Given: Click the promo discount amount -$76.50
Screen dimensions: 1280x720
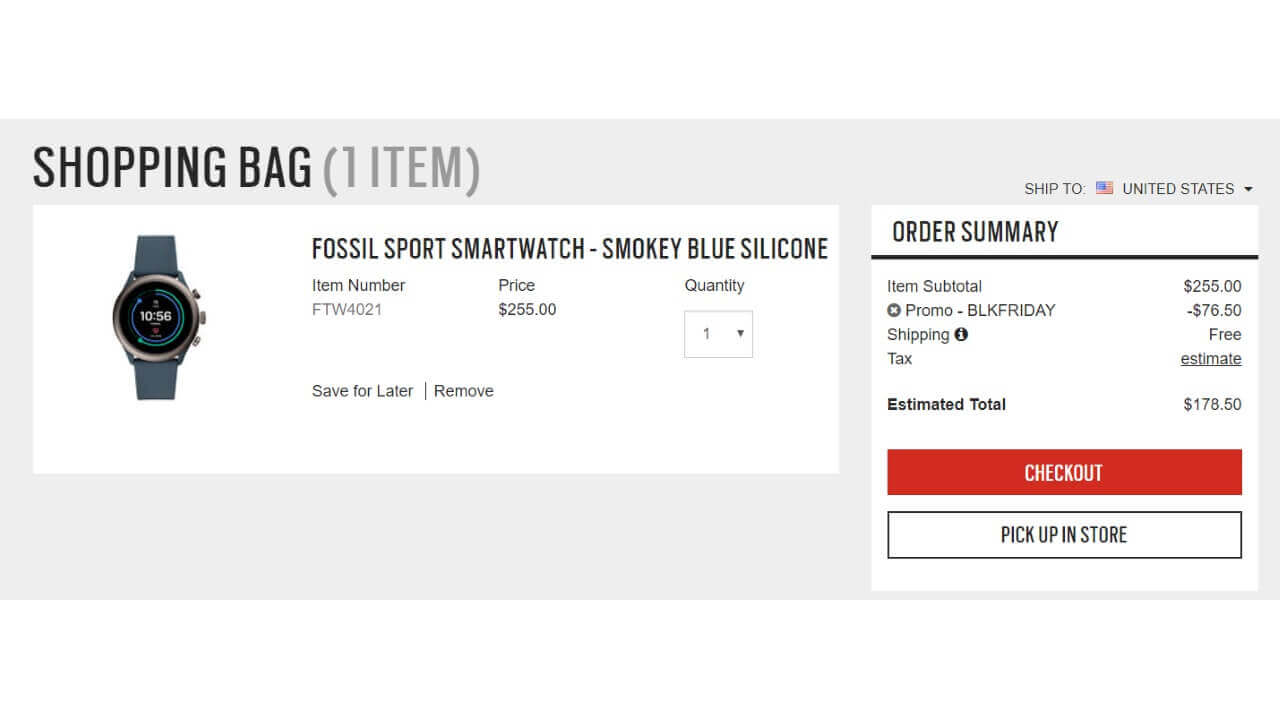Looking at the screenshot, I should tap(1214, 311).
